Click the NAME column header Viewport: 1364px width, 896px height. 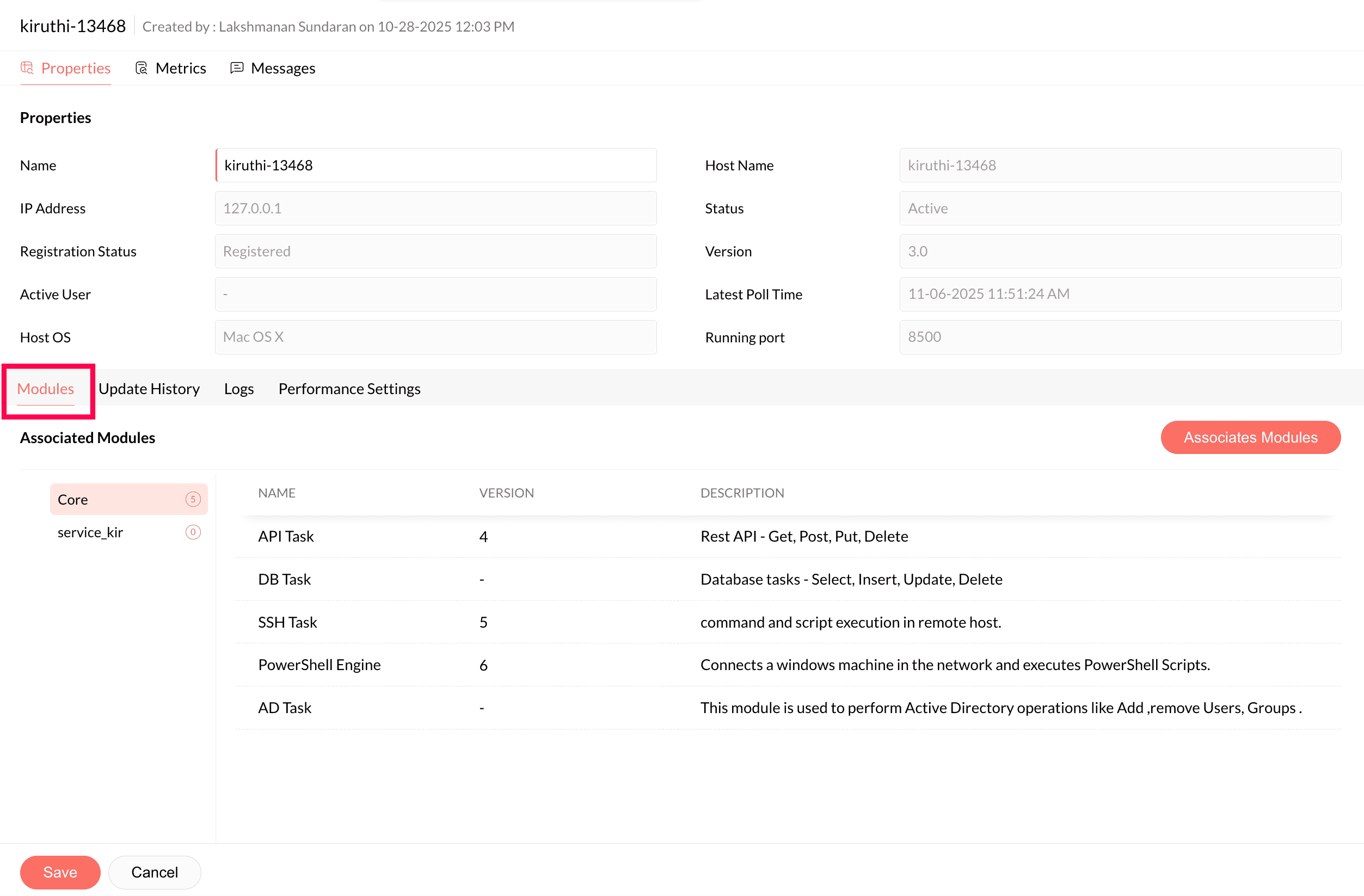click(277, 493)
